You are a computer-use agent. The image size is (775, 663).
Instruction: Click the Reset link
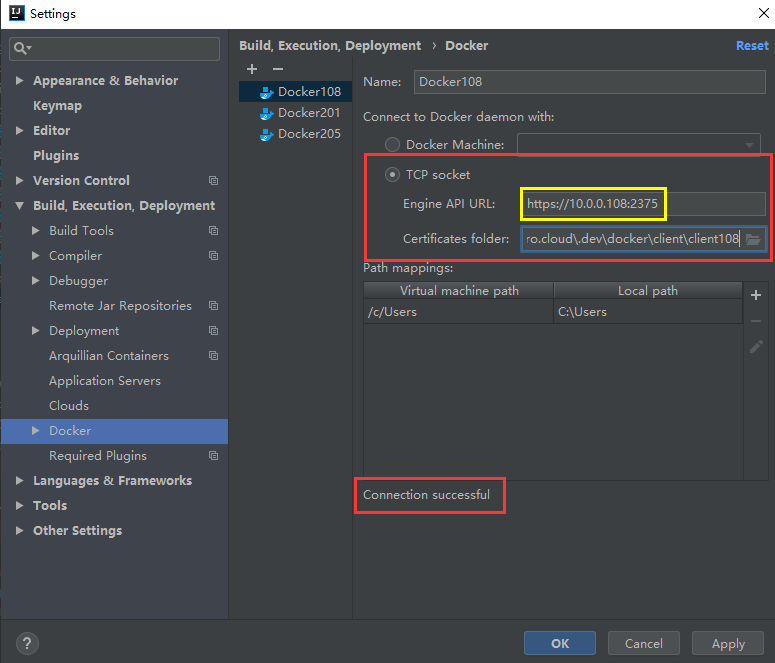coord(752,46)
